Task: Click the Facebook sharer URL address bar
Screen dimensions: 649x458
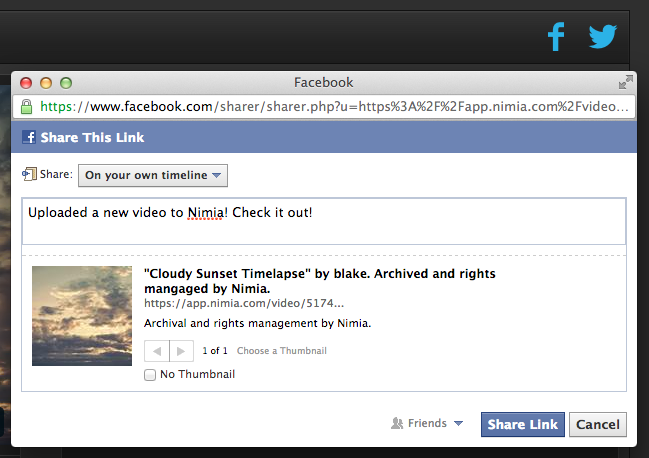Action: (x=324, y=107)
